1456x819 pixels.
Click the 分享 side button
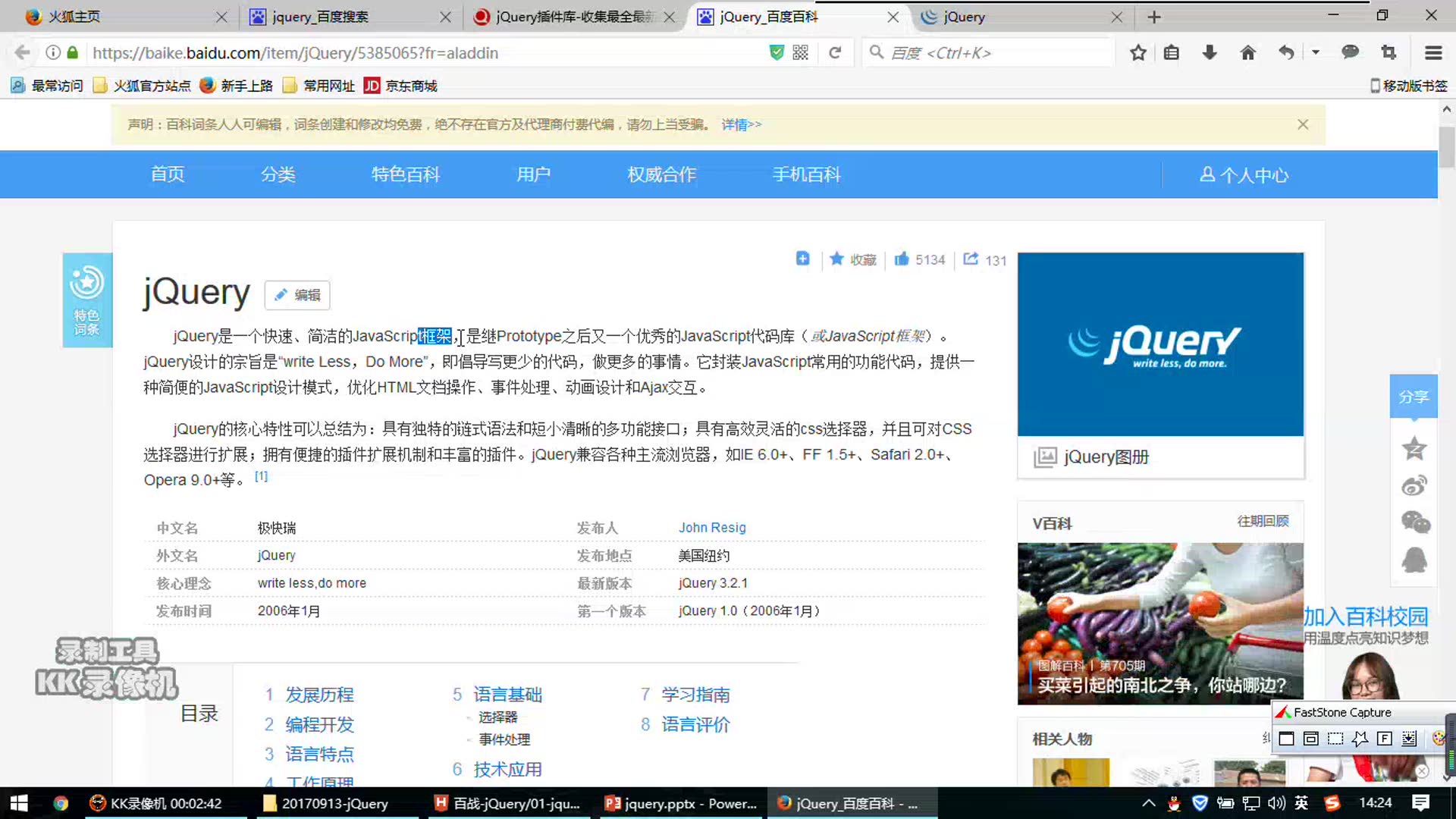[x=1414, y=397]
